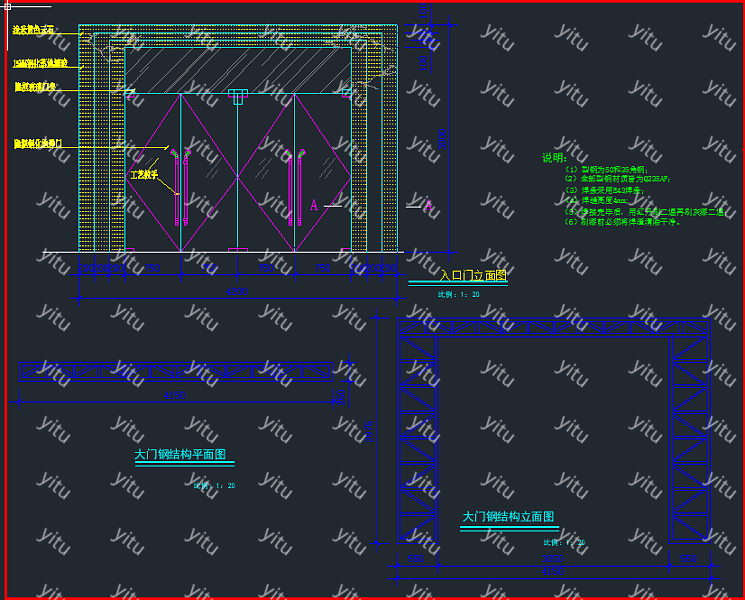Click the magenta section marker A outside frame

[428, 206]
